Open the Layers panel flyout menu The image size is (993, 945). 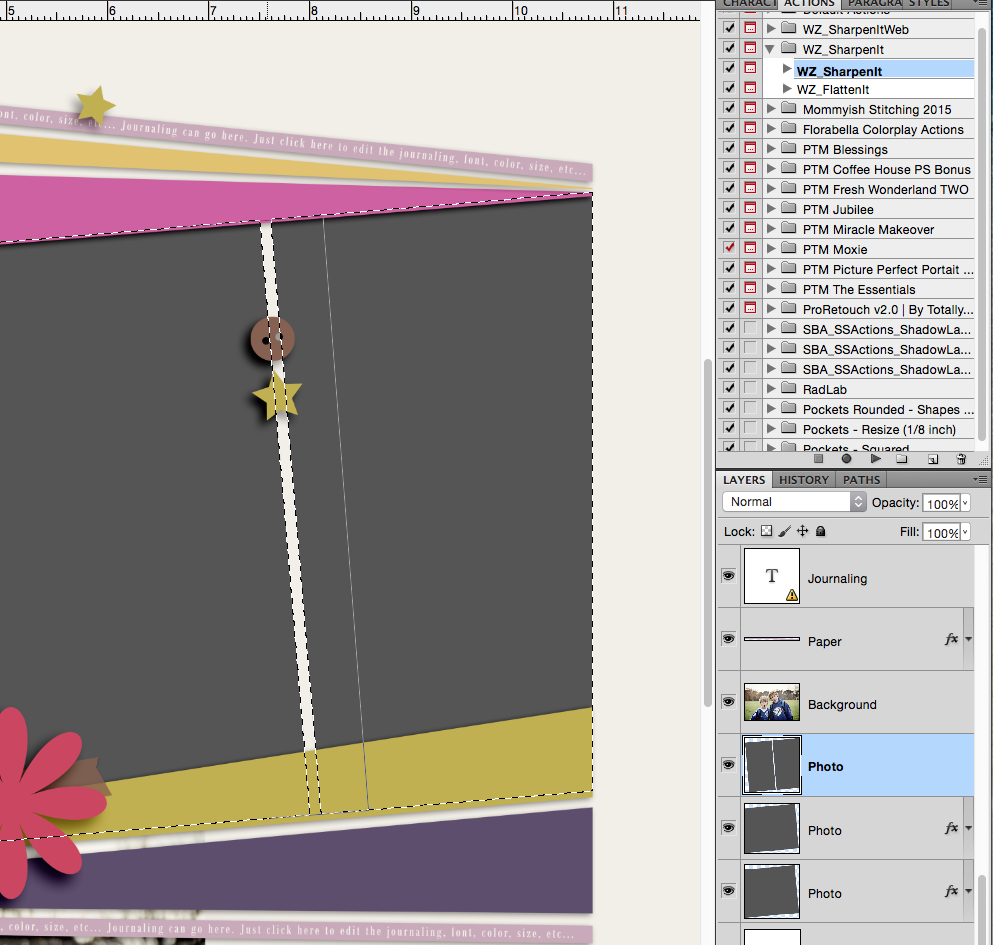(981, 480)
